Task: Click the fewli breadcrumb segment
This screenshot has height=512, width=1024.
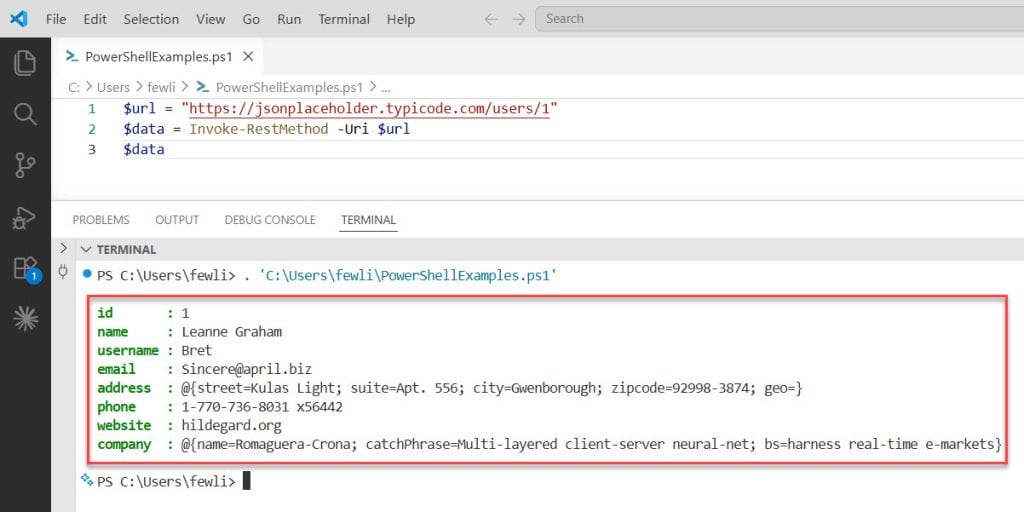Action: coord(161,87)
